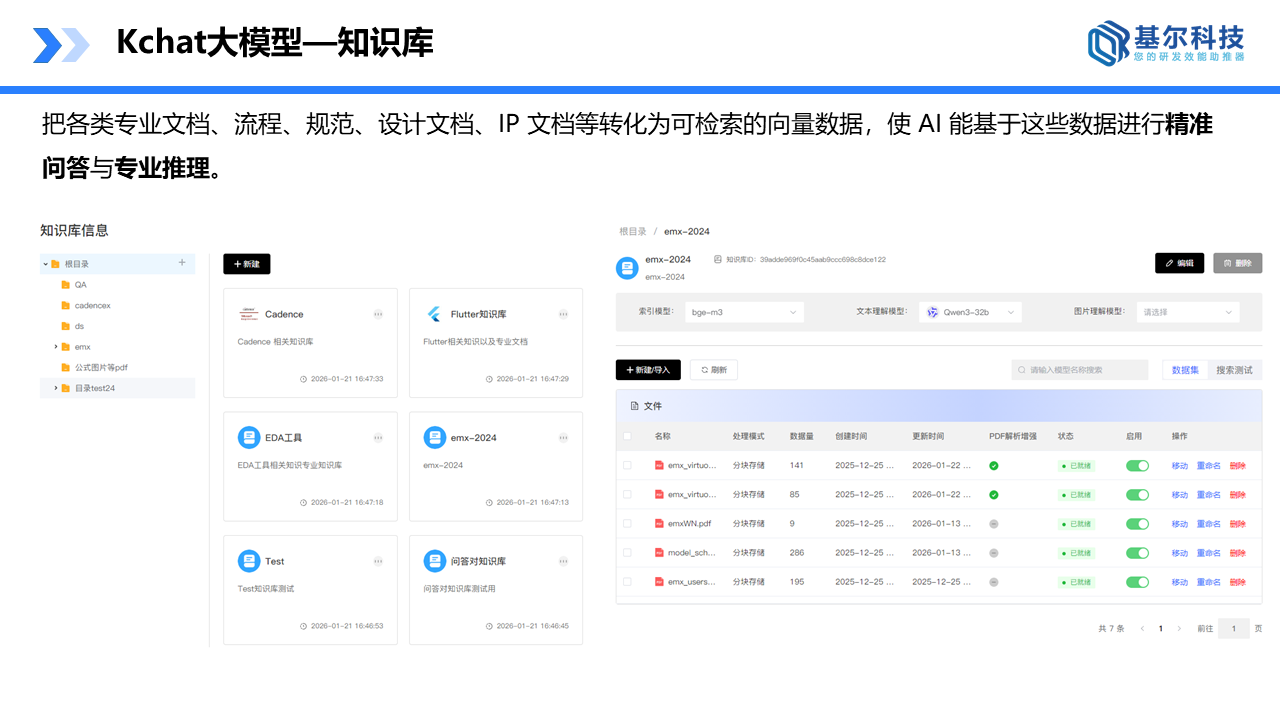Click the Flutter logo icon

(434, 314)
